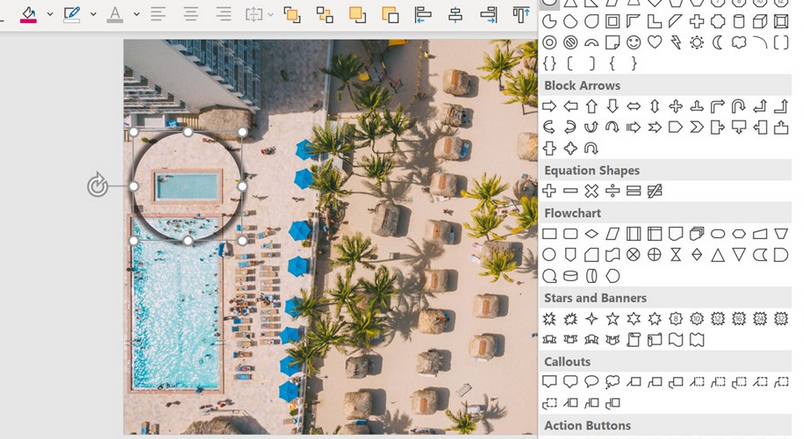This screenshot has width=804, height=439.
Task: Select the Left-Right Arrow block arrow
Action: coord(634,107)
